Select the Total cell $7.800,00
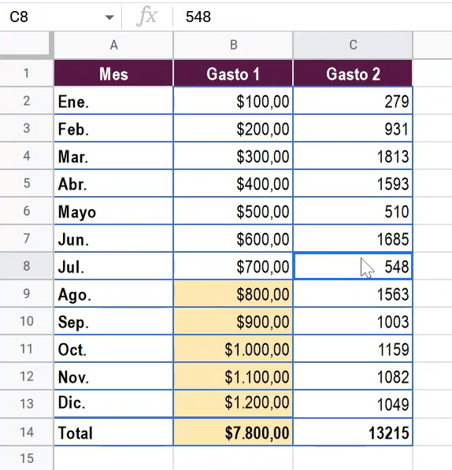452x470 pixels. tap(233, 432)
